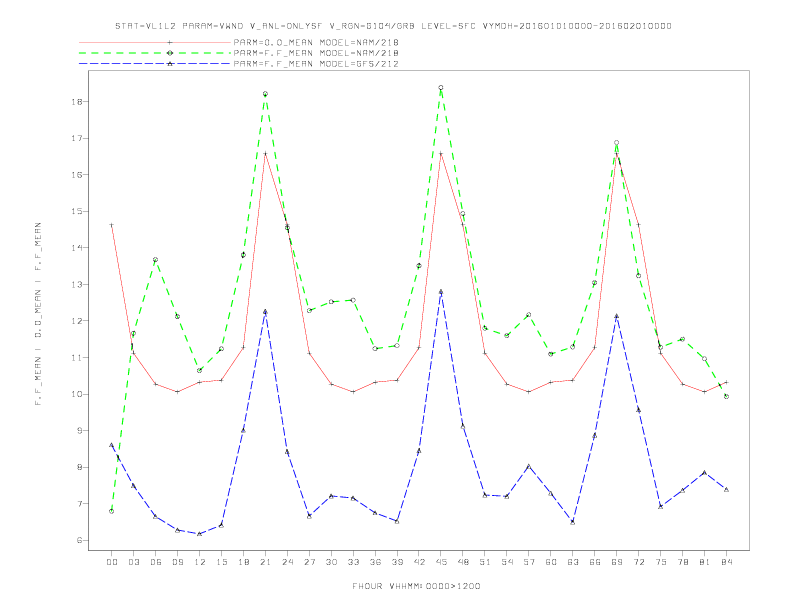Click the green dashed line sample in the legend

155,53
